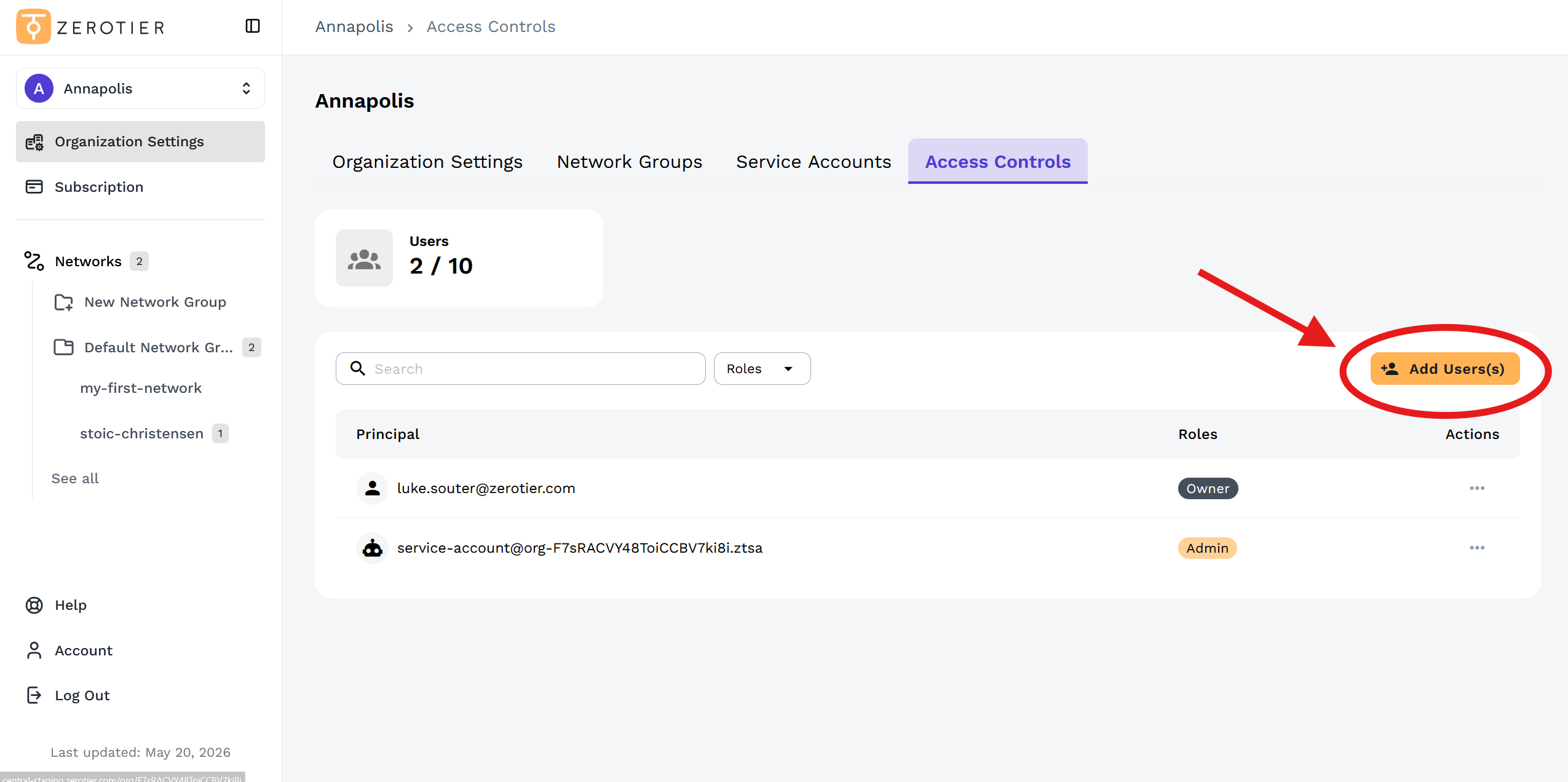Click the Account person icon
1568x782 pixels.
coord(34,650)
